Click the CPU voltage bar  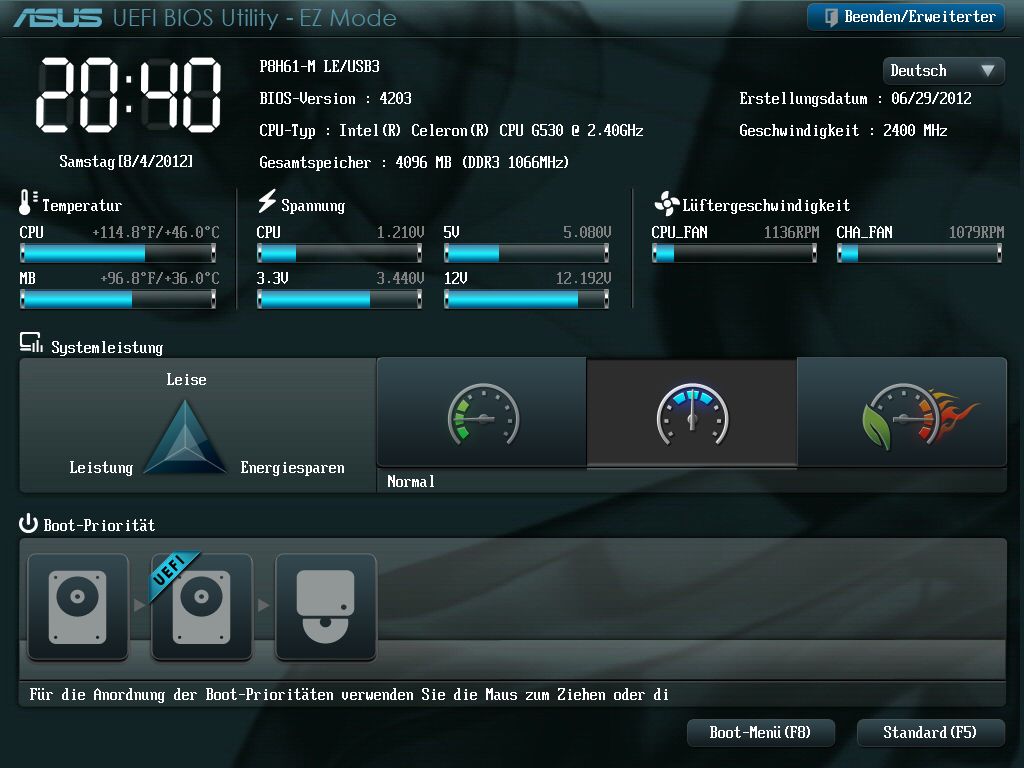coord(340,253)
